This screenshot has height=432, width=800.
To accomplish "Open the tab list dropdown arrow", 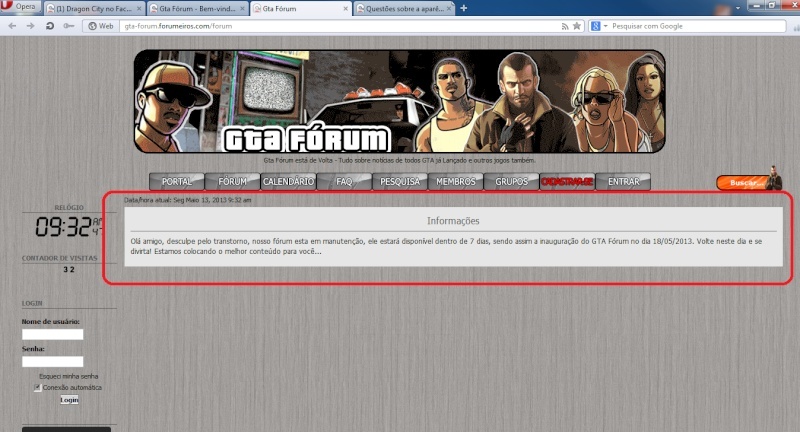I will [738, 8].
